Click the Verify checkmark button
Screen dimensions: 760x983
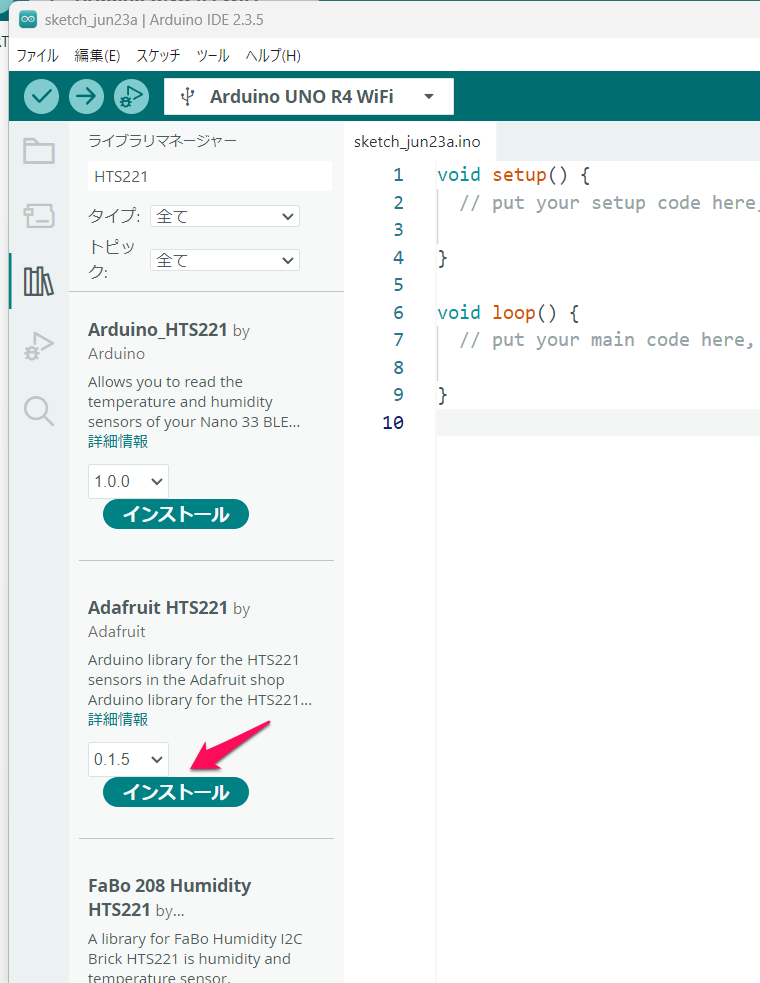pyautogui.click(x=41, y=97)
